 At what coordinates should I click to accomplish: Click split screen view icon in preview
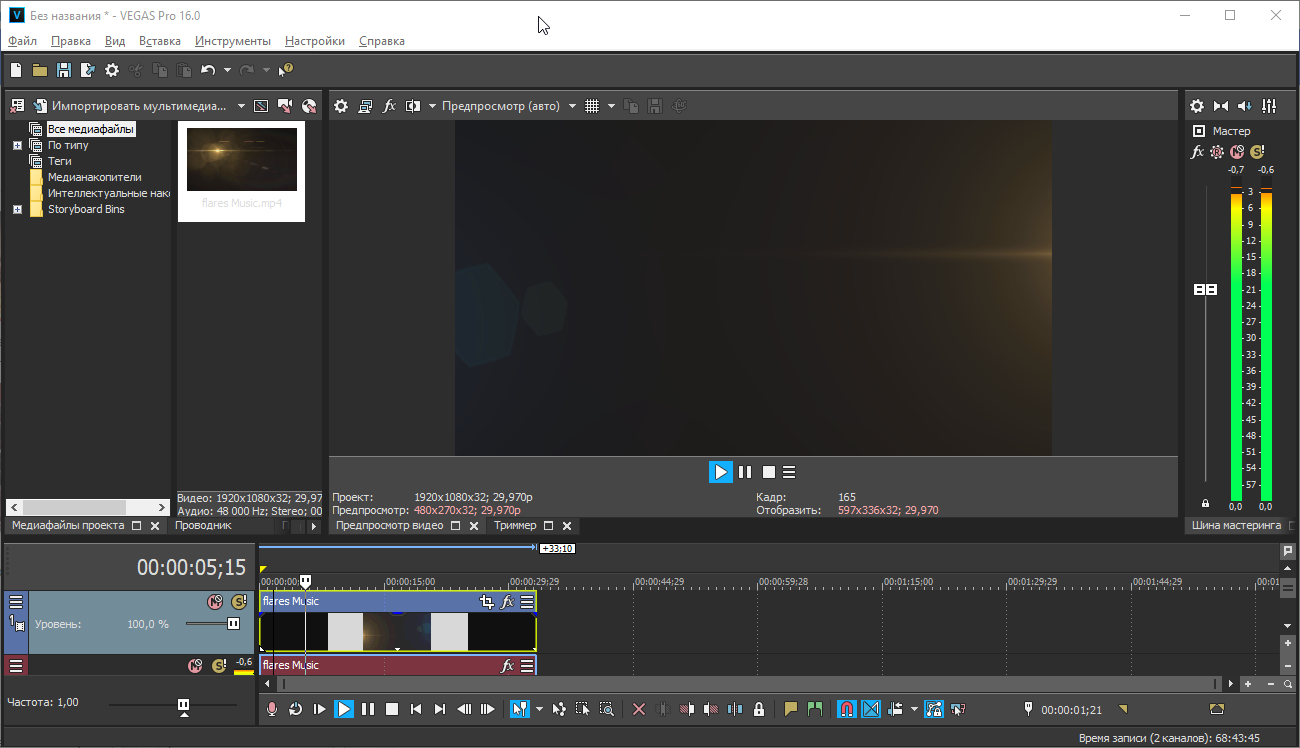click(412, 106)
